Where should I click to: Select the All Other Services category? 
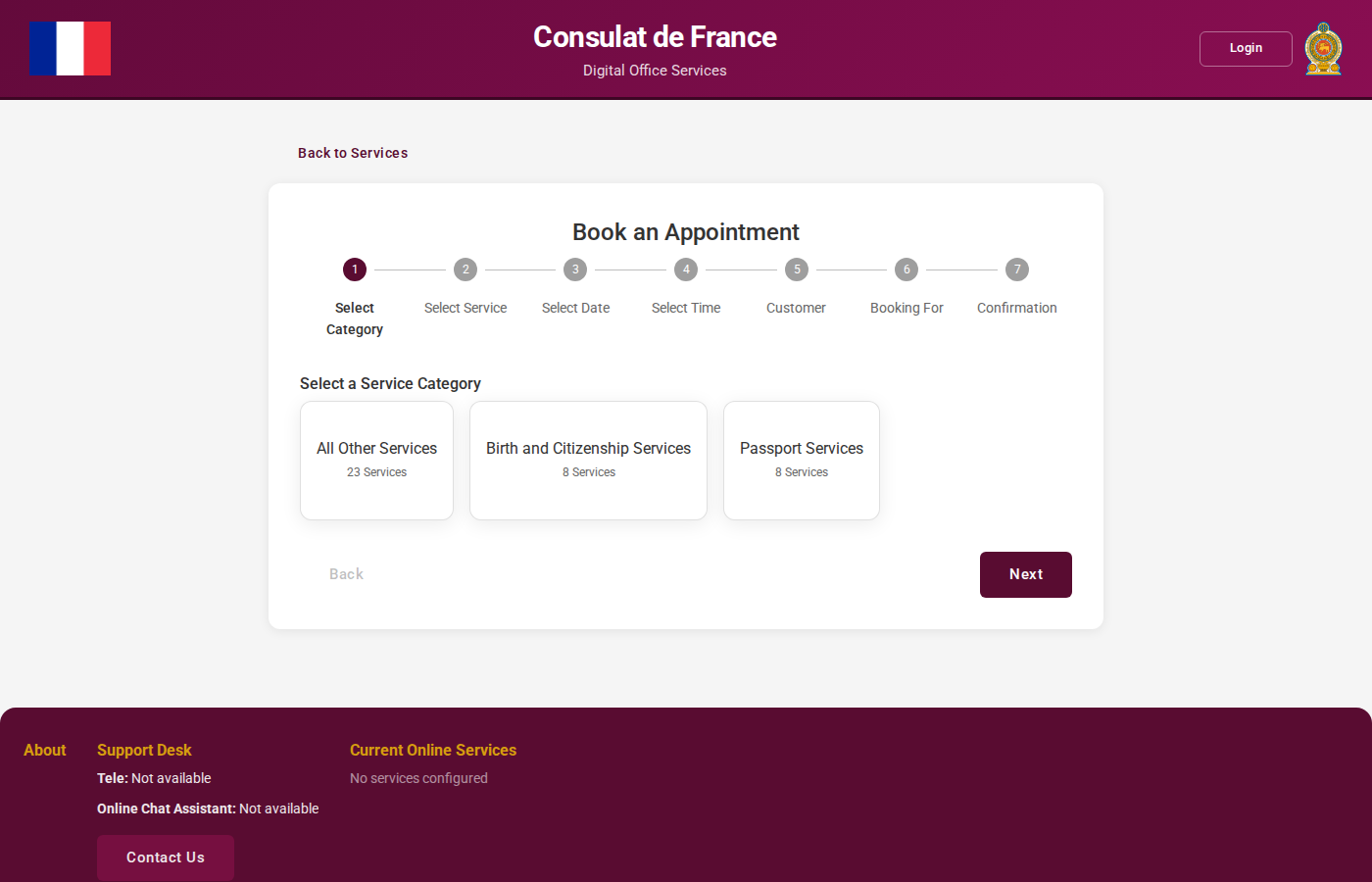[x=376, y=460]
